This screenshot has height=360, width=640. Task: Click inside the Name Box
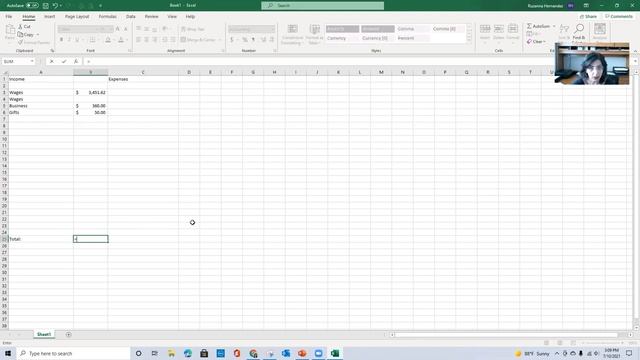[x=18, y=61]
